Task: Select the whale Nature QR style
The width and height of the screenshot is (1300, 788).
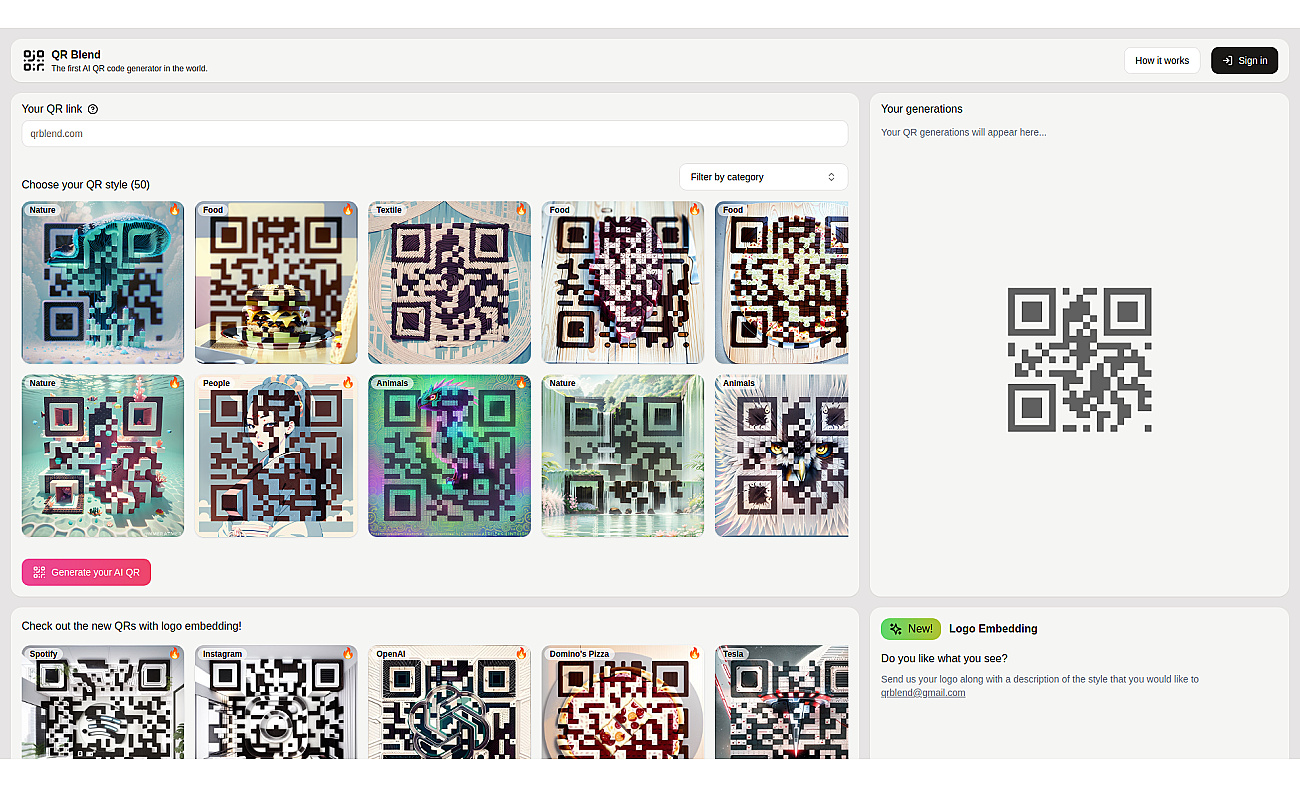Action: pos(103,282)
